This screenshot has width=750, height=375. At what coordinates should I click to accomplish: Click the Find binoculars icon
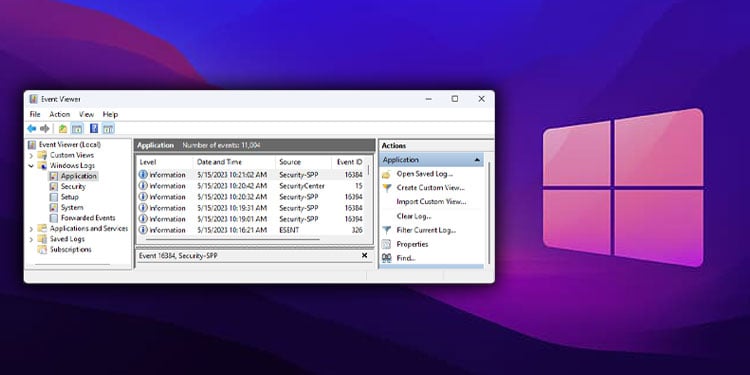click(386, 258)
